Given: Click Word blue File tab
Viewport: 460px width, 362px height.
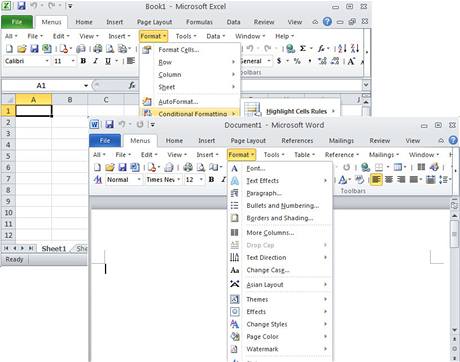Looking at the screenshot, I should click(105, 140).
